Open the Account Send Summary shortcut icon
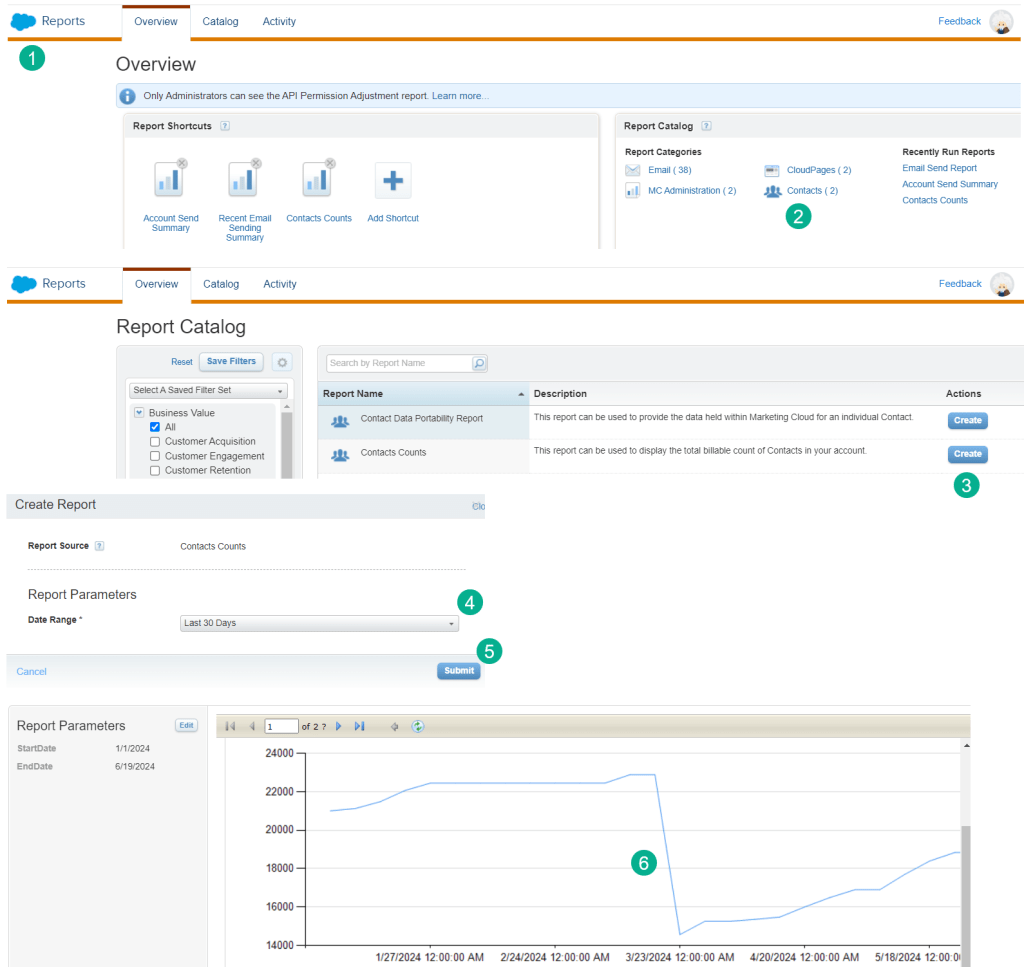Image resolution: width=1024 pixels, height=967 pixels. (169, 181)
